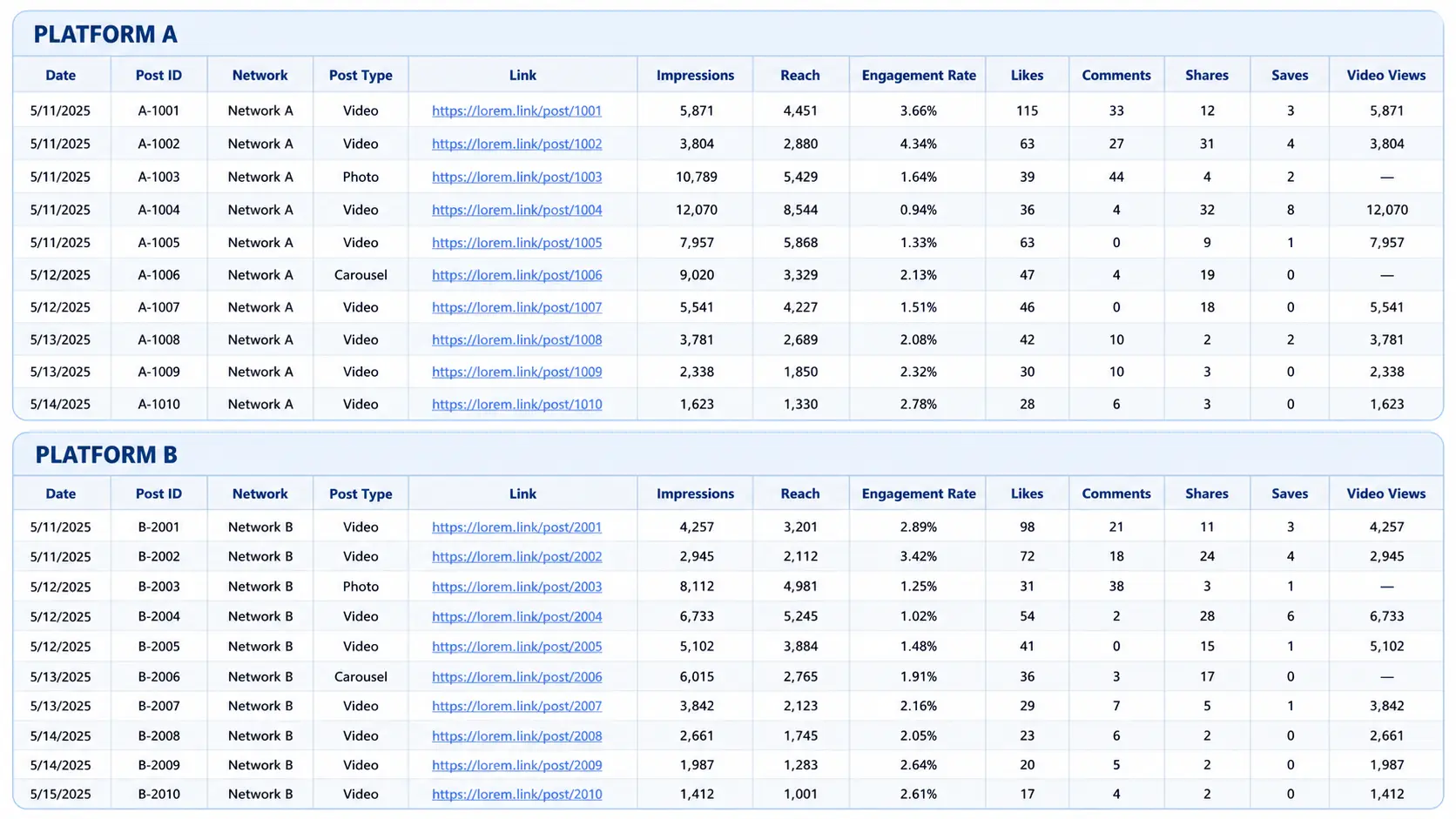Click reach value 1,001

(x=800, y=795)
